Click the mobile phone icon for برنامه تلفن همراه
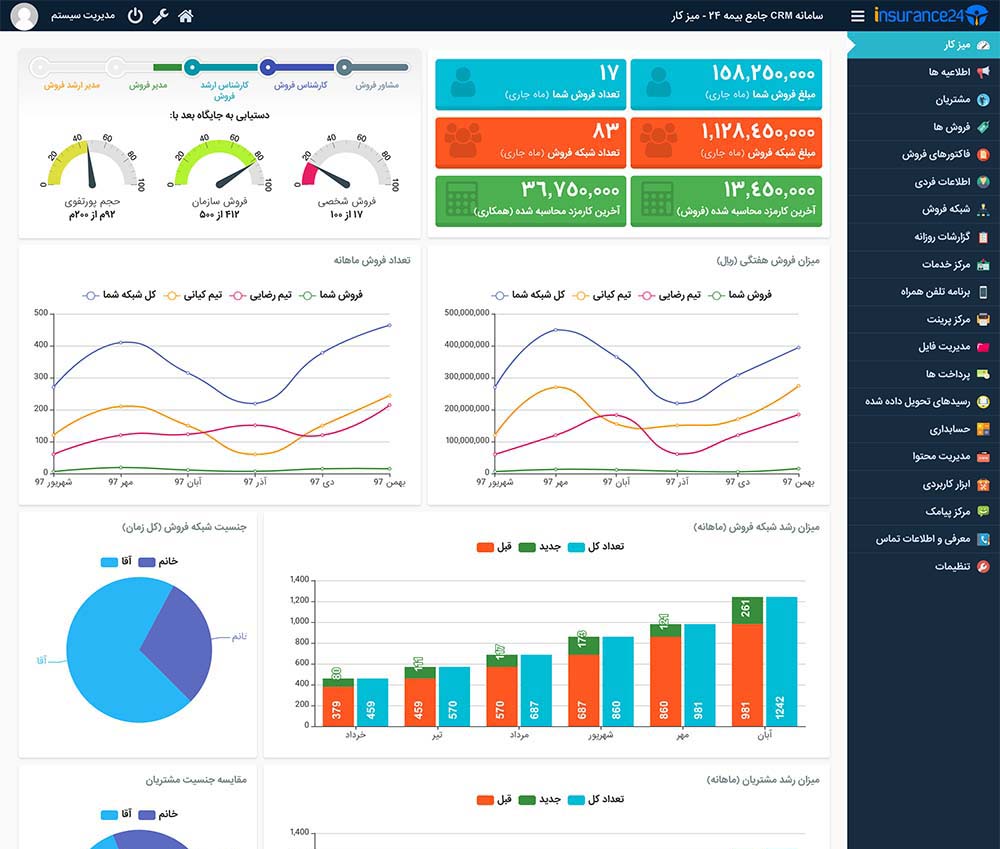This screenshot has width=1000, height=849. click(983, 292)
